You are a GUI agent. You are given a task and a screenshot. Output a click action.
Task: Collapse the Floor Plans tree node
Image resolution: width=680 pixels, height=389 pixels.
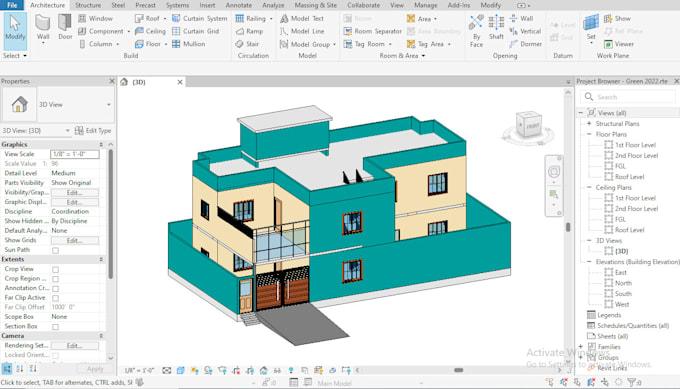[589, 134]
